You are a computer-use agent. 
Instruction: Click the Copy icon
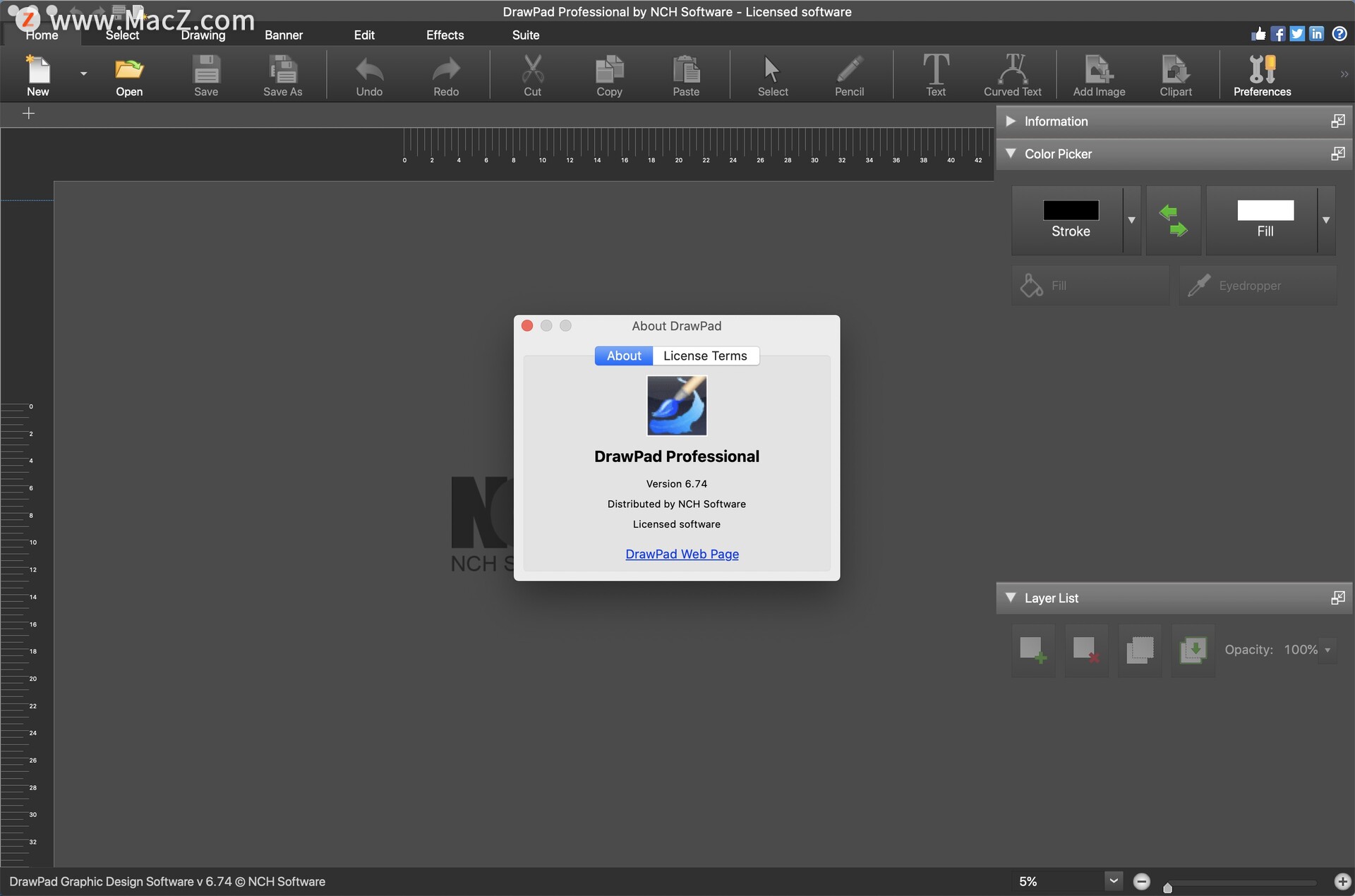tap(609, 69)
